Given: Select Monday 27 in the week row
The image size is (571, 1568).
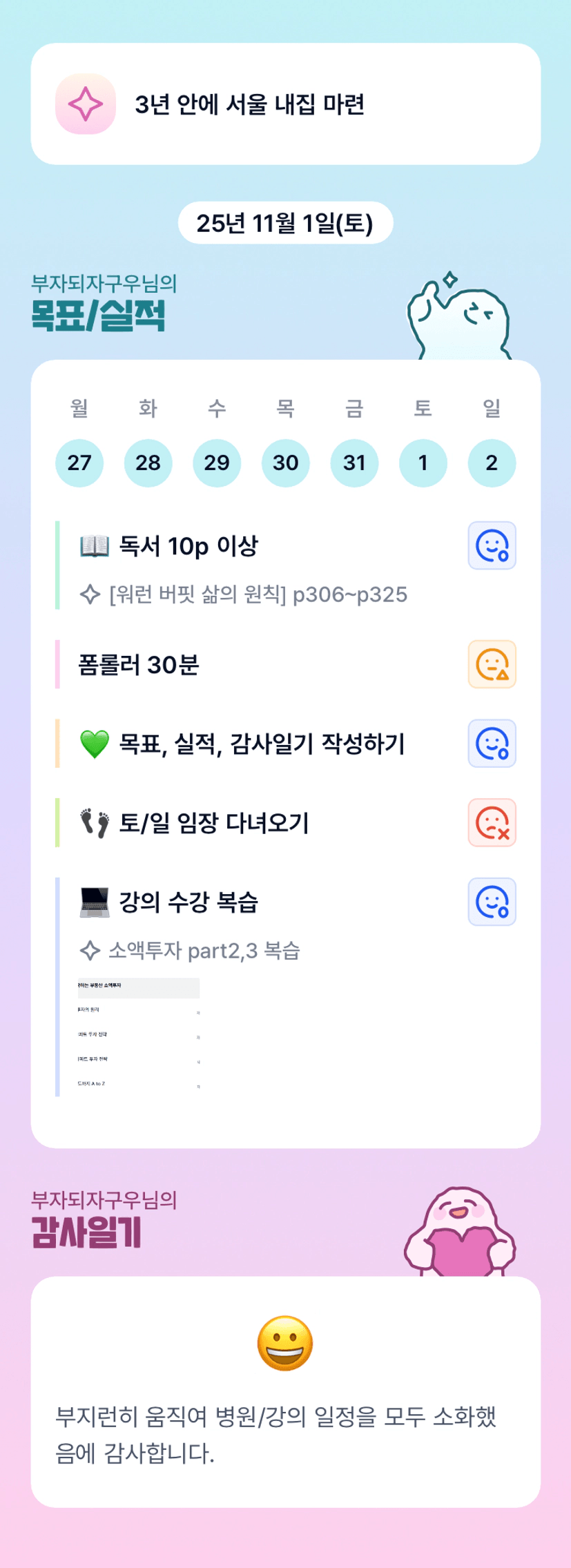Looking at the screenshot, I should click(79, 463).
